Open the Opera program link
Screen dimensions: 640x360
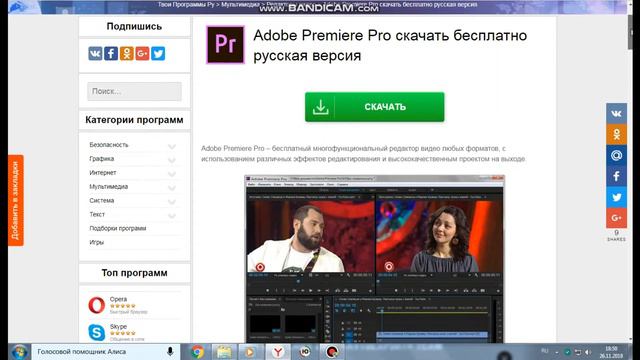118,299
